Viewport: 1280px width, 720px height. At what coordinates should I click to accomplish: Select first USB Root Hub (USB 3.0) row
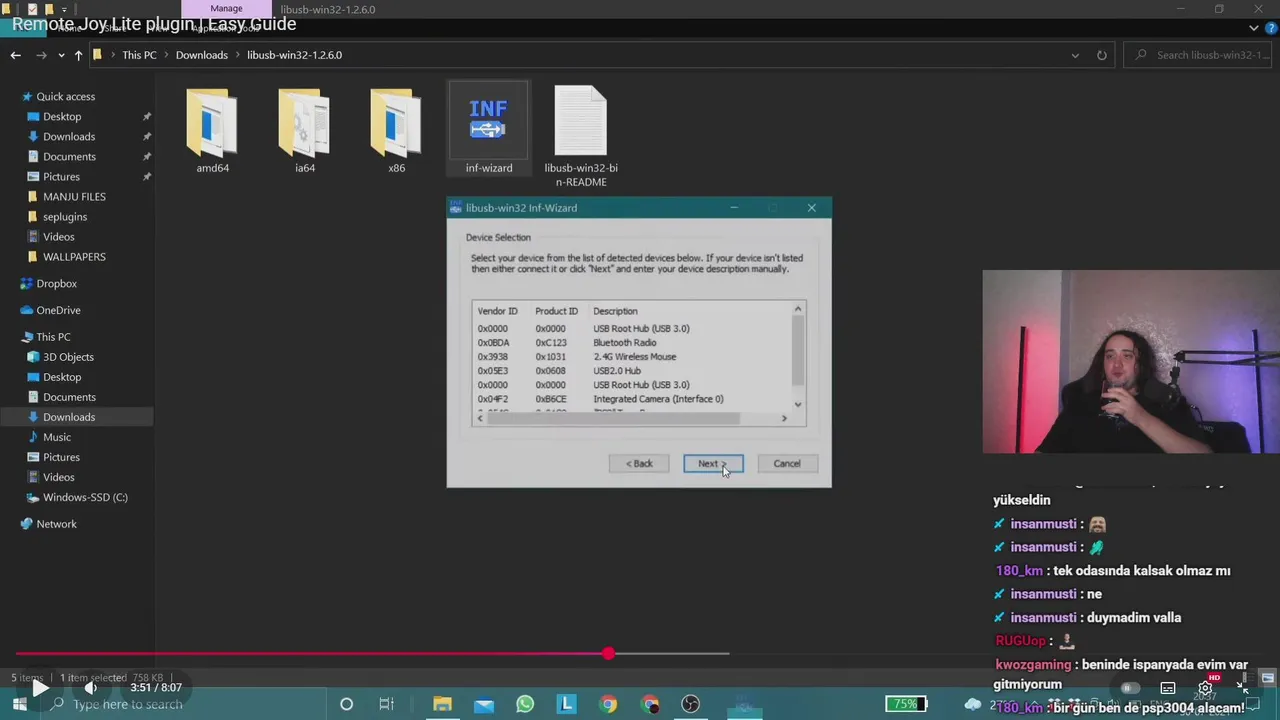point(633,329)
